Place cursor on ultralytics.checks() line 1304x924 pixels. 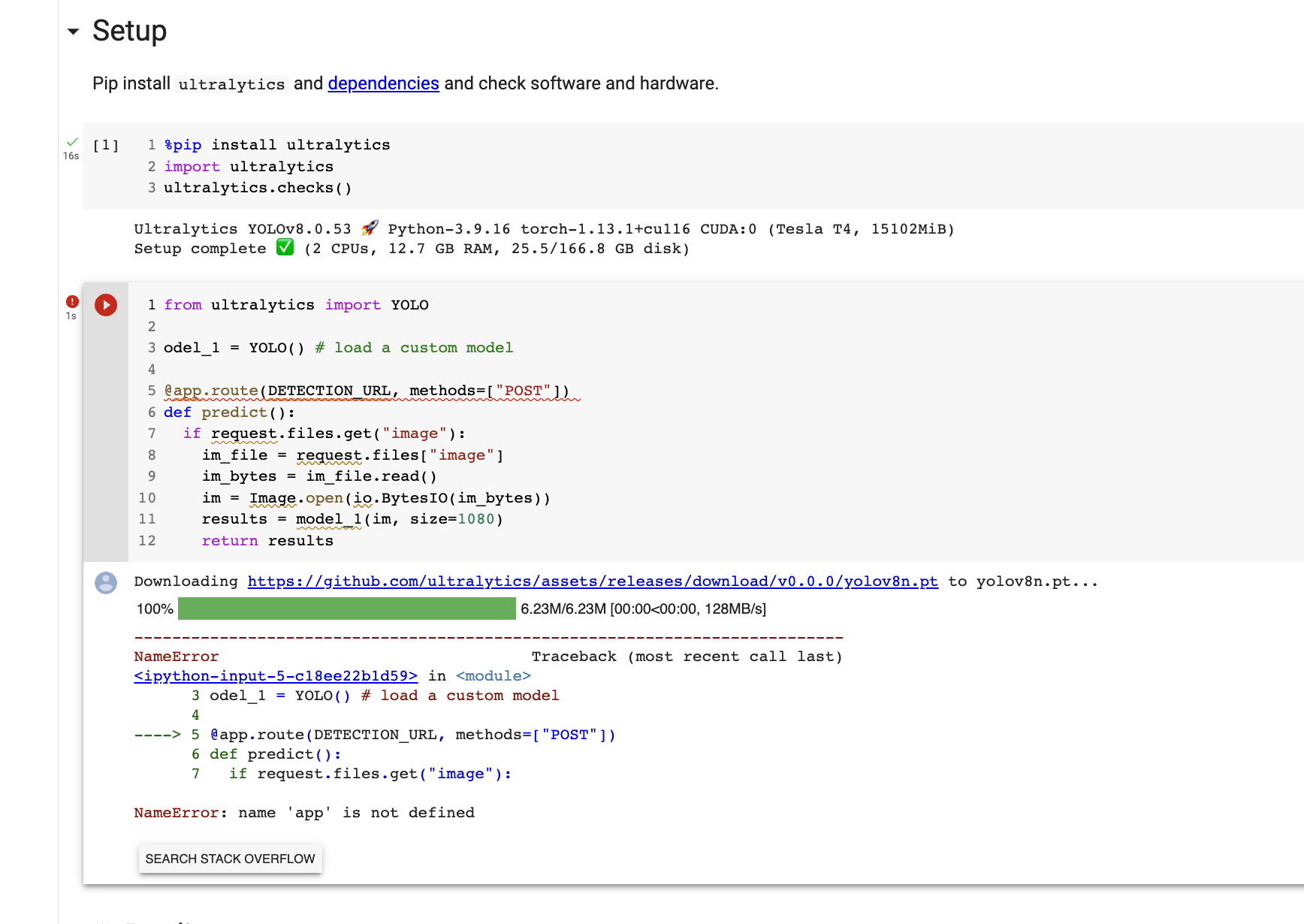click(x=258, y=187)
